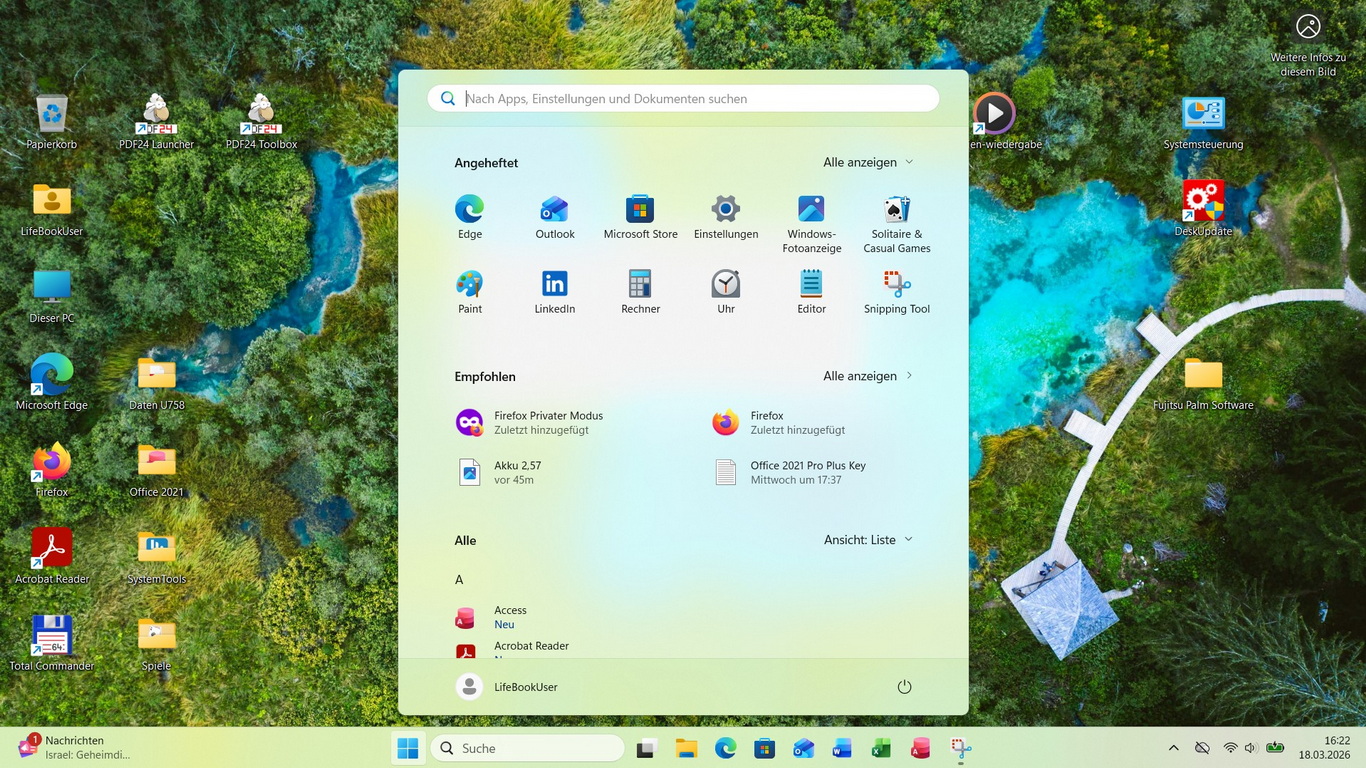Show hidden system tray icons chevron
The width and height of the screenshot is (1366, 768).
click(1173, 748)
